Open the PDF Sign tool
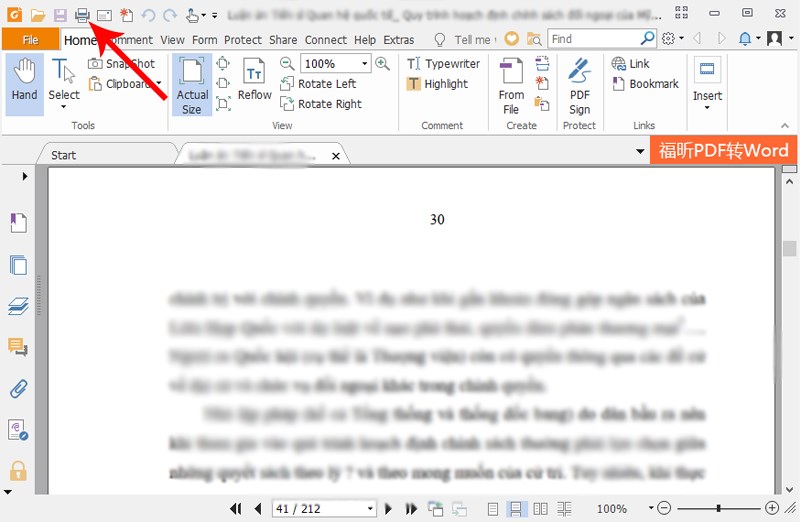The image size is (800, 522). pyautogui.click(x=580, y=85)
